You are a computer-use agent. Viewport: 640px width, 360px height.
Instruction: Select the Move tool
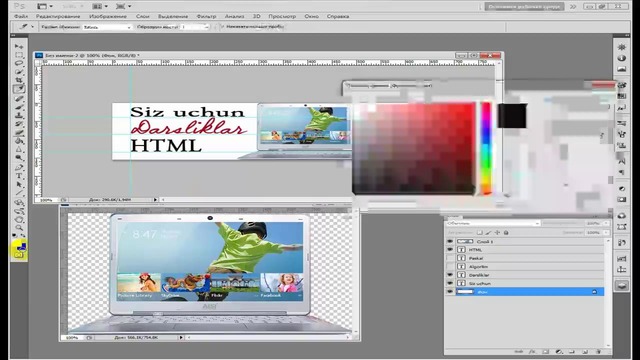point(19,47)
